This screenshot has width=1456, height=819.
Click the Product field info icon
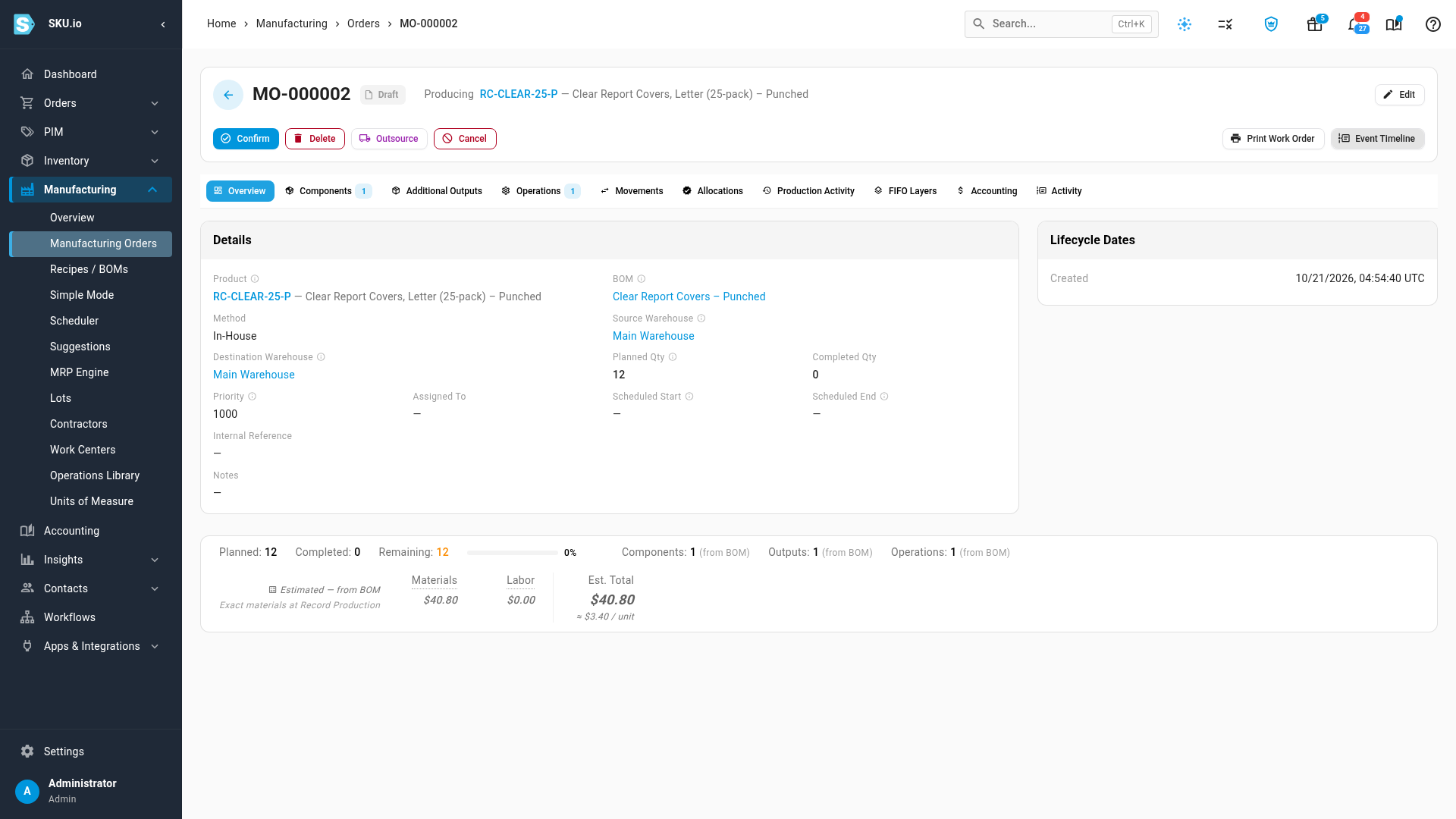(x=255, y=279)
